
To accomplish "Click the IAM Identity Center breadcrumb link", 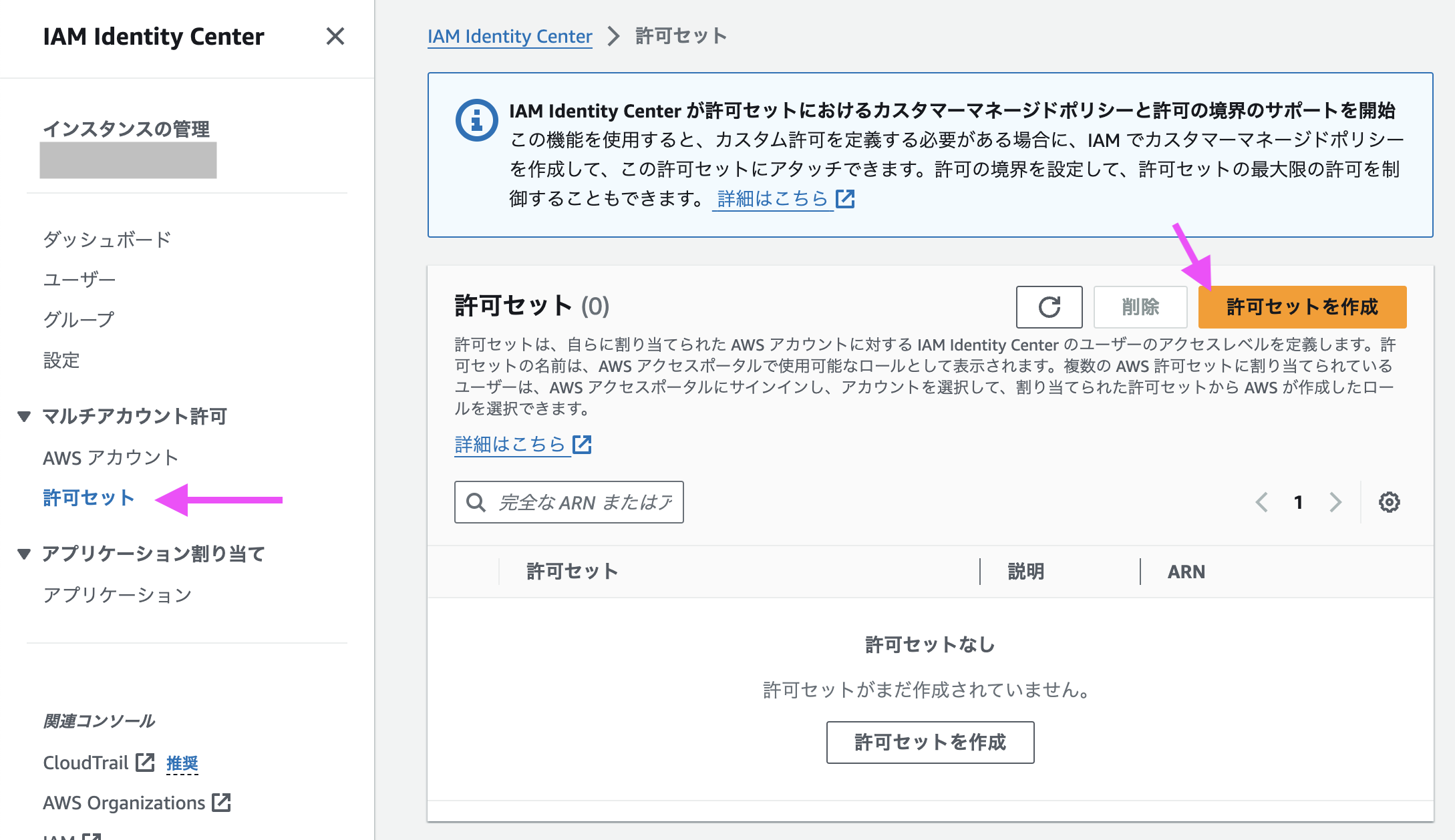I will (510, 36).
